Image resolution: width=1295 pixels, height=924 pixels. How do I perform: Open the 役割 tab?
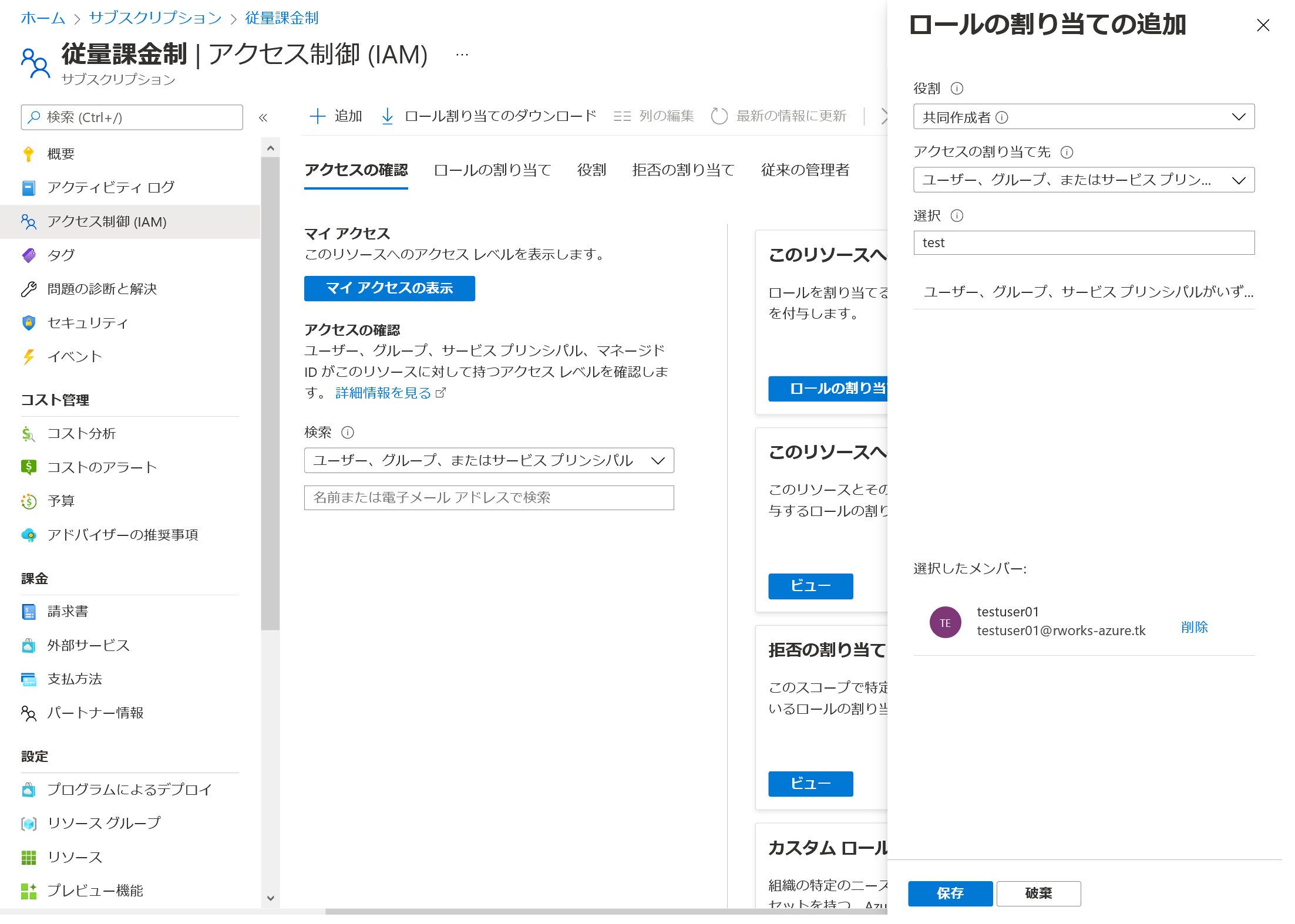(x=591, y=170)
